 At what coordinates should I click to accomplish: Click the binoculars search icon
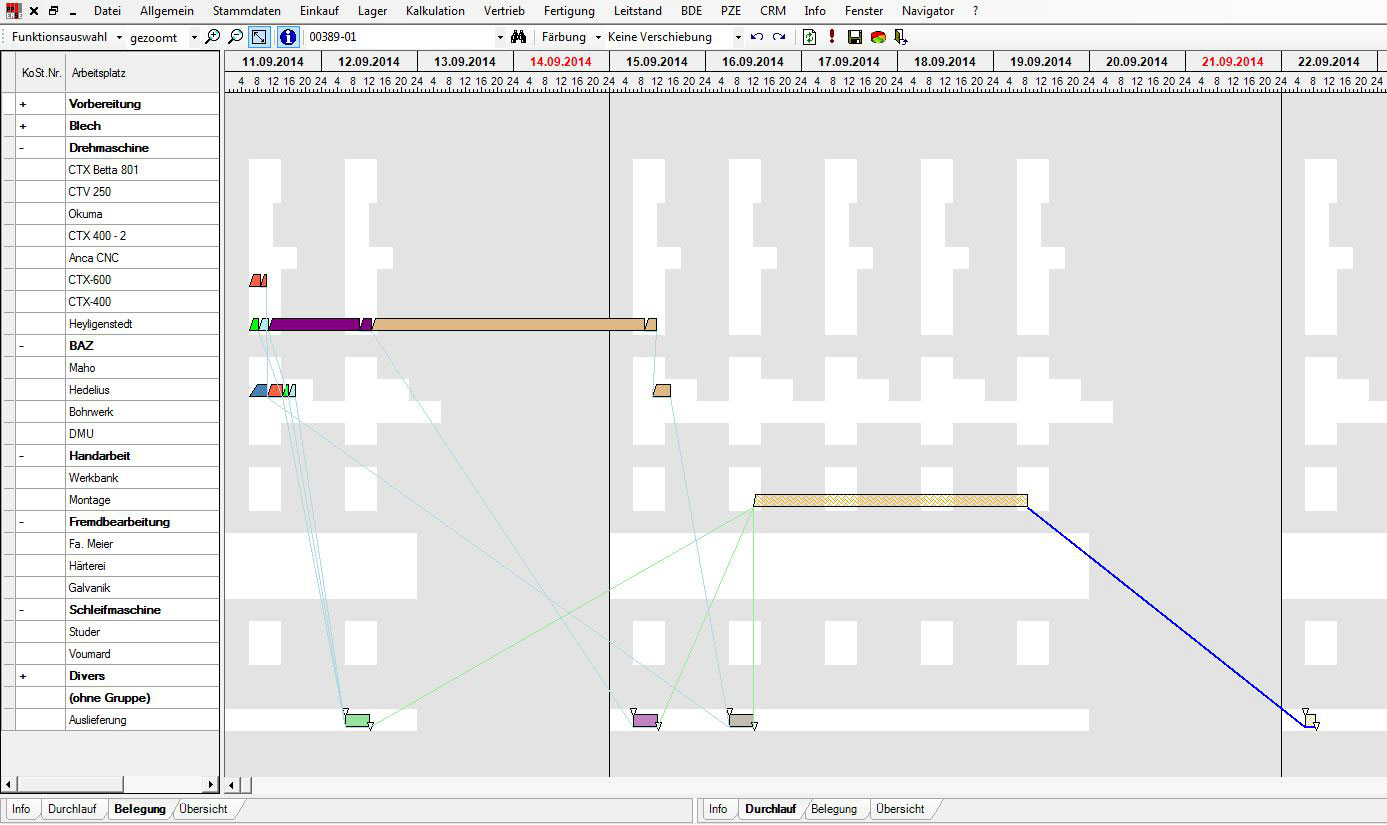tap(518, 36)
